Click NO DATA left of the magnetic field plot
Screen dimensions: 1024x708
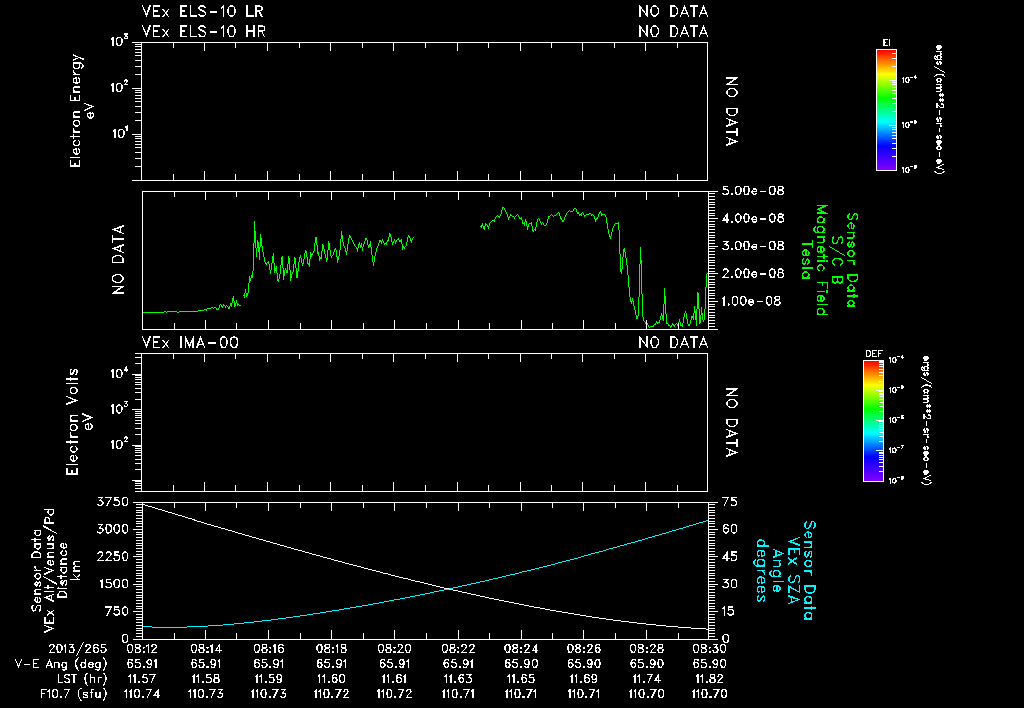118,260
